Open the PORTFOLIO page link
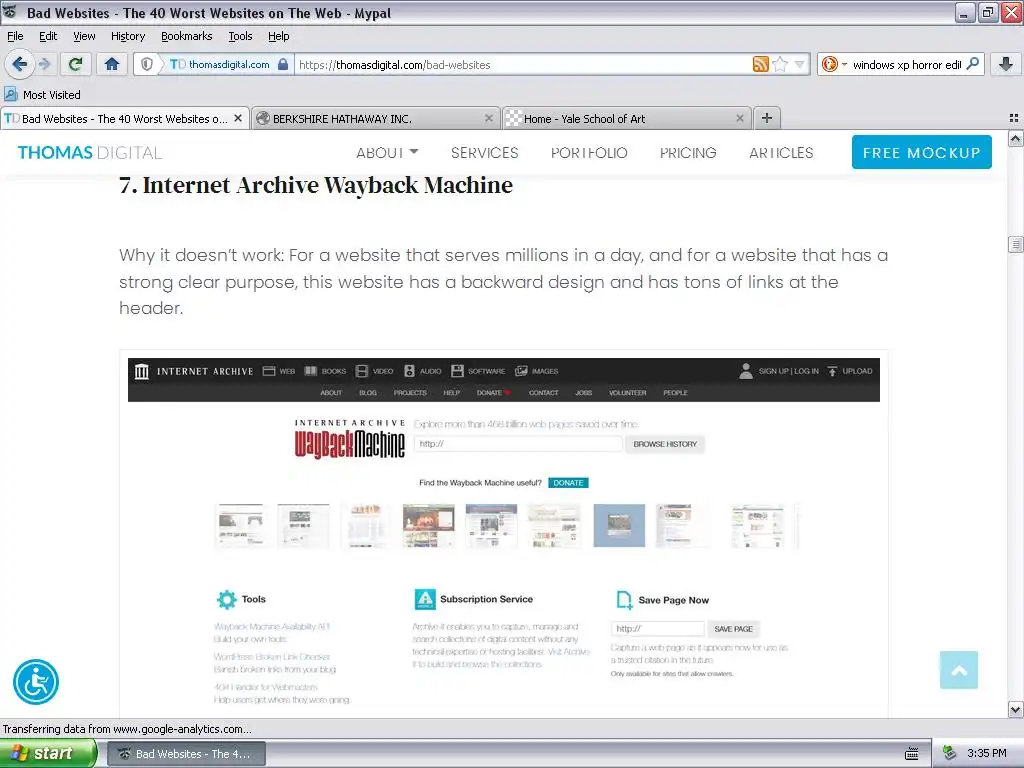This screenshot has height=768, width=1024. click(589, 153)
